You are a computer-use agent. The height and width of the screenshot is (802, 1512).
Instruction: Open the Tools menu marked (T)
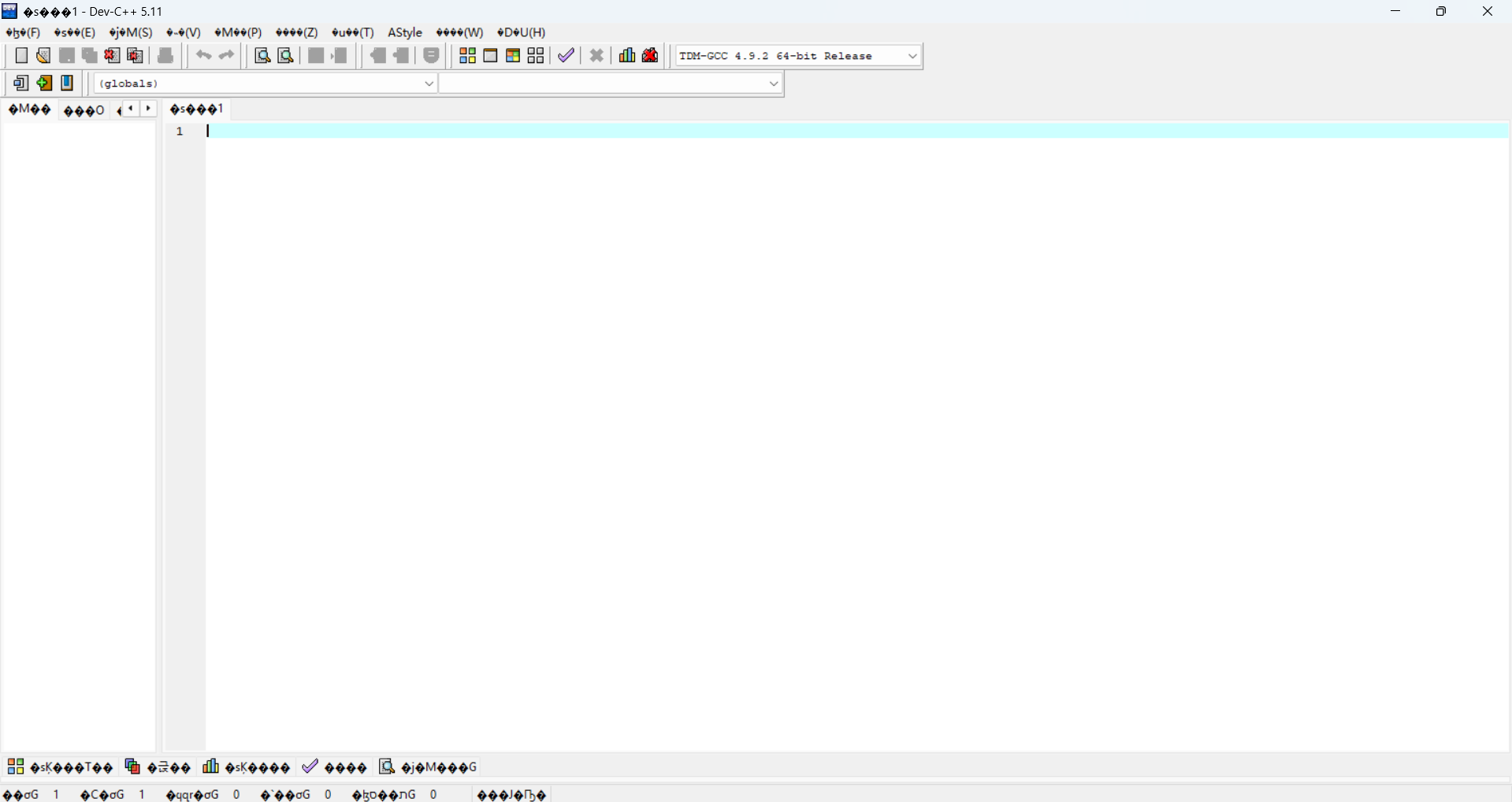click(353, 32)
